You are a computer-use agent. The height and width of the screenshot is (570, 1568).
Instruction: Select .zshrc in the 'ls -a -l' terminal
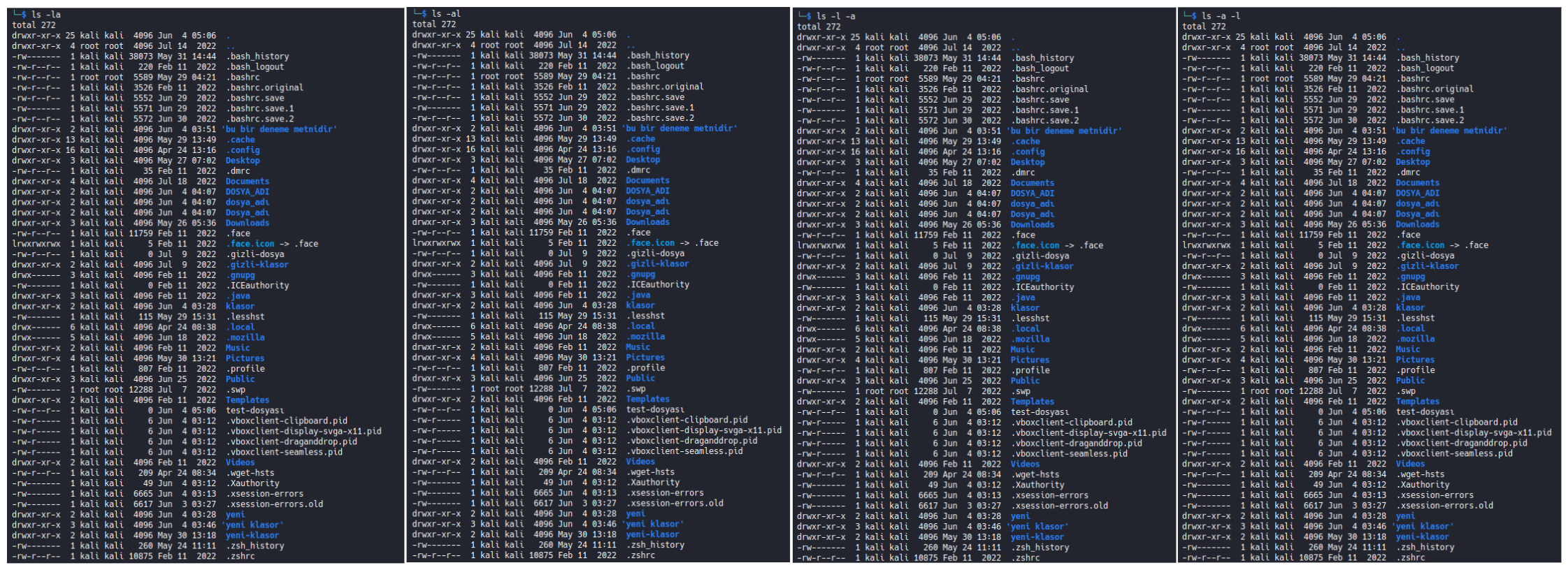pos(1410,558)
